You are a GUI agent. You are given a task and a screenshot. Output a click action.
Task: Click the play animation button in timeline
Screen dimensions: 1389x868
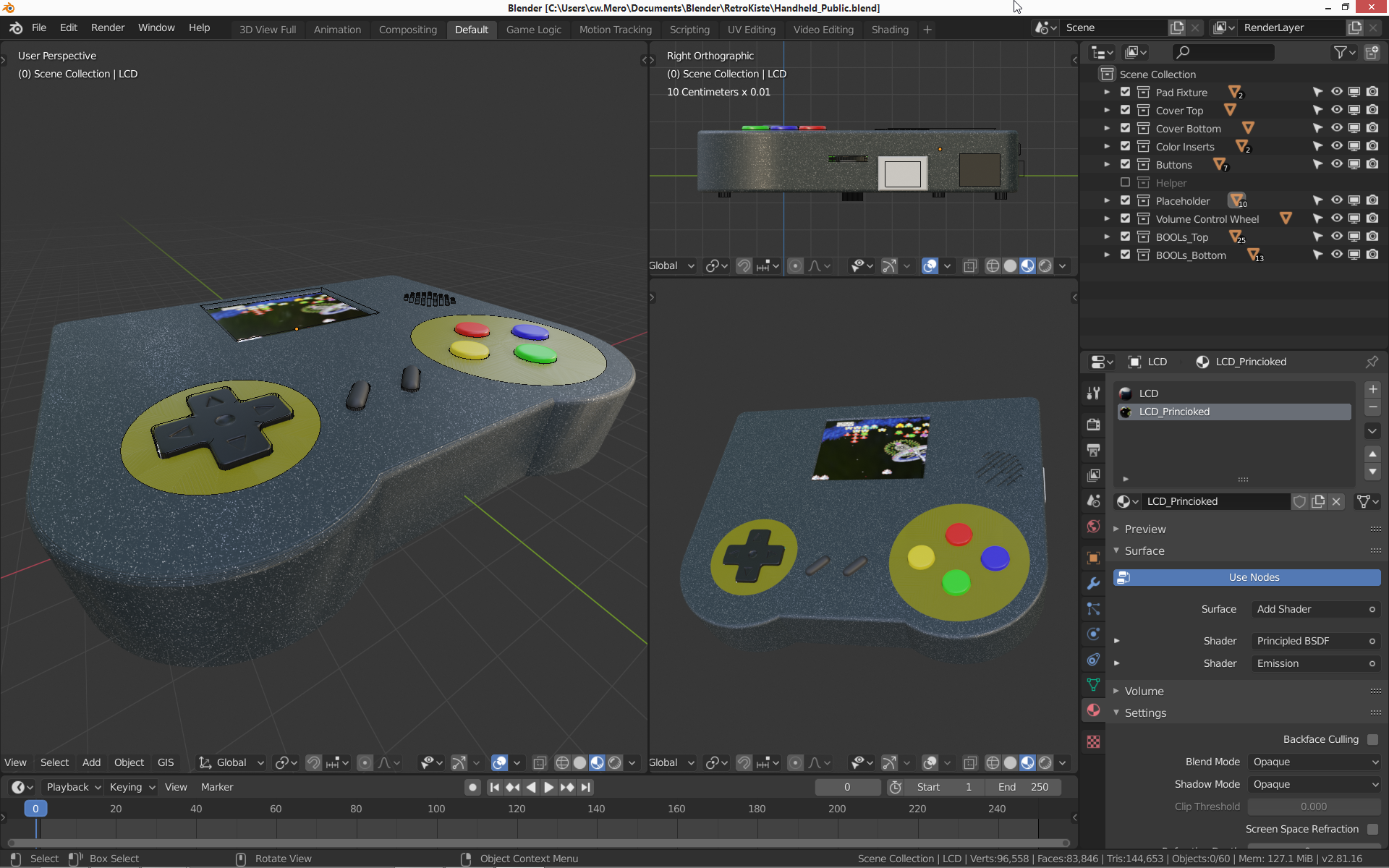(x=548, y=787)
